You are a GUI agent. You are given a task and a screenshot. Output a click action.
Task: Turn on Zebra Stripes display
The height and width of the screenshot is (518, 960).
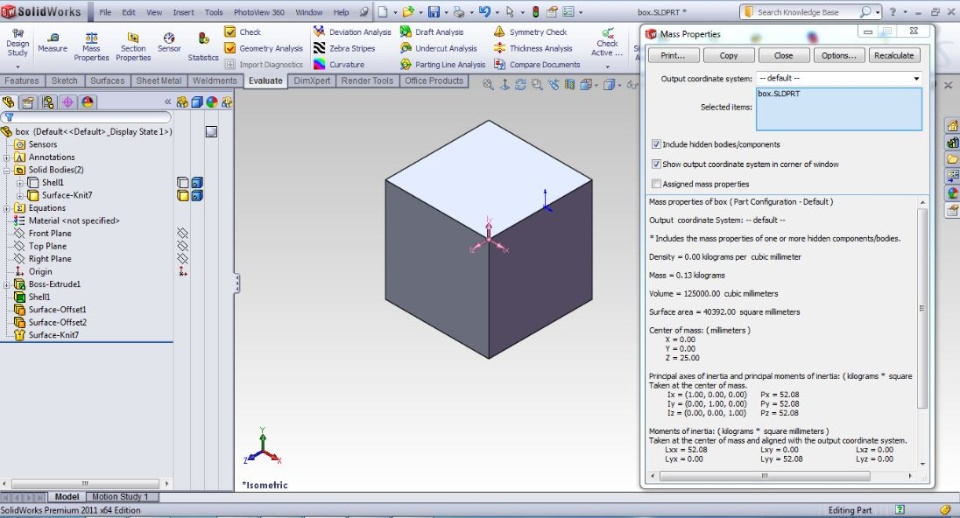click(344, 48)
